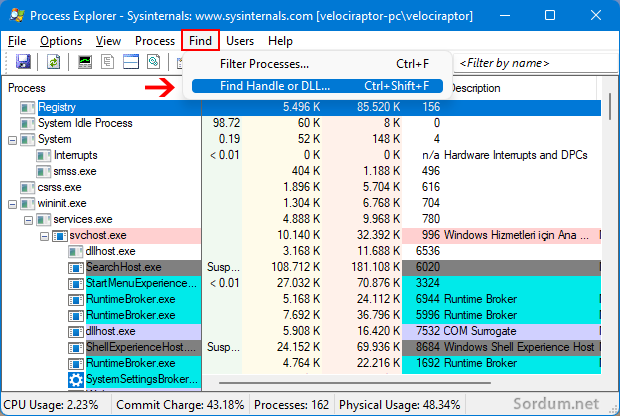Image resolution: width=620 pixels, height=416 pixels.
Task: Open the Help menu
Action: point(280,41)
